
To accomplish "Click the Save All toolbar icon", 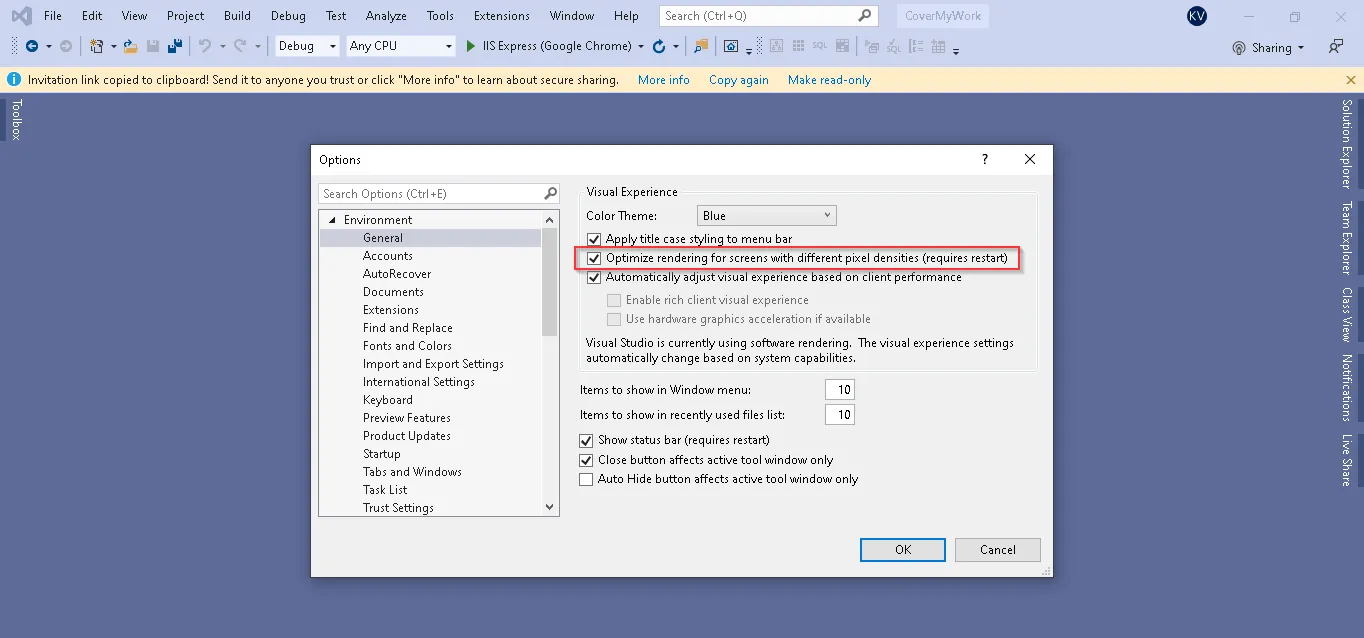I will (174, 46).
